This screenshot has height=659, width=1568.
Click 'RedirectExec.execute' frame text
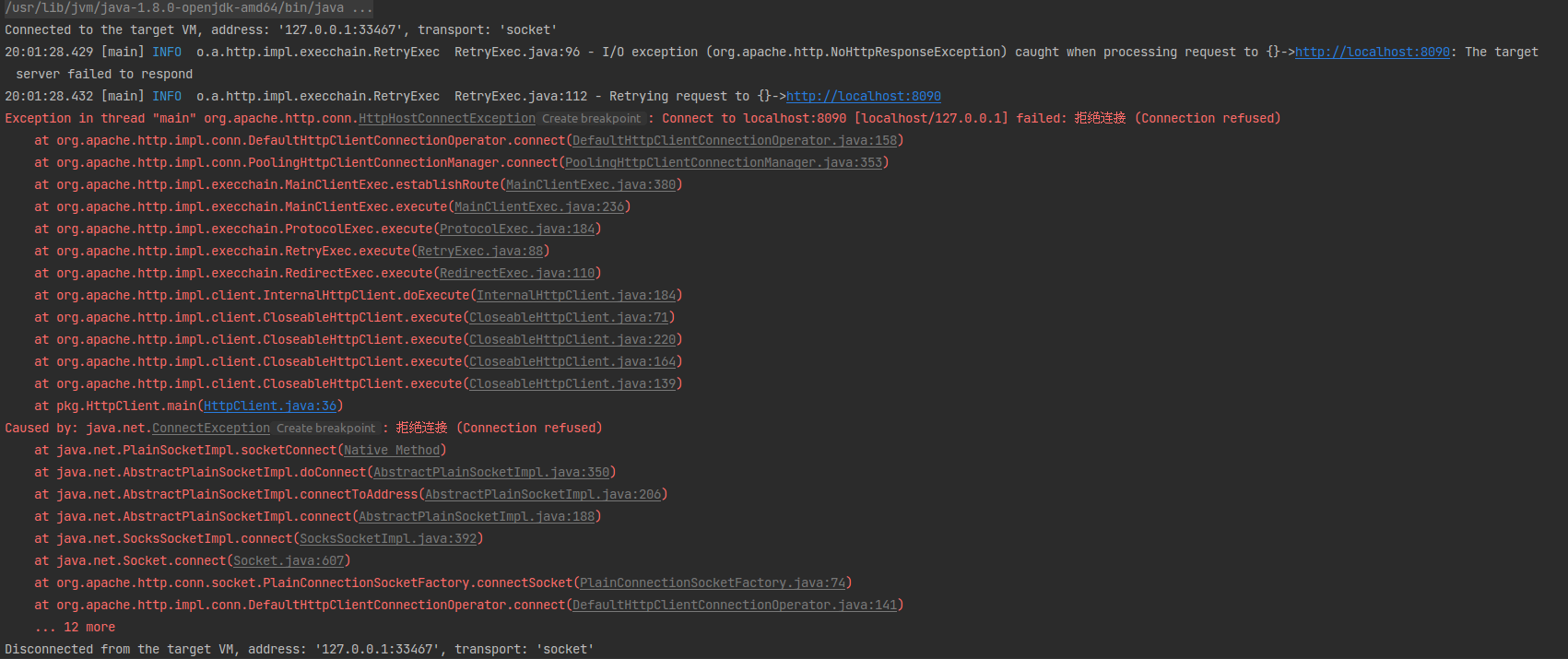[359, 273]
